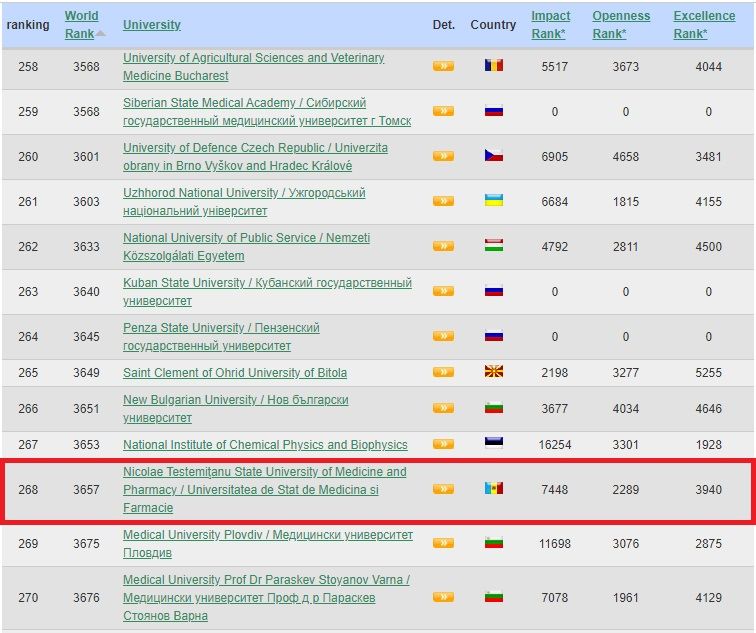This screenshot has height=633, width=756.
Task: Click details arrow for New Bulgarian University
Action: (x=443, y=408)
